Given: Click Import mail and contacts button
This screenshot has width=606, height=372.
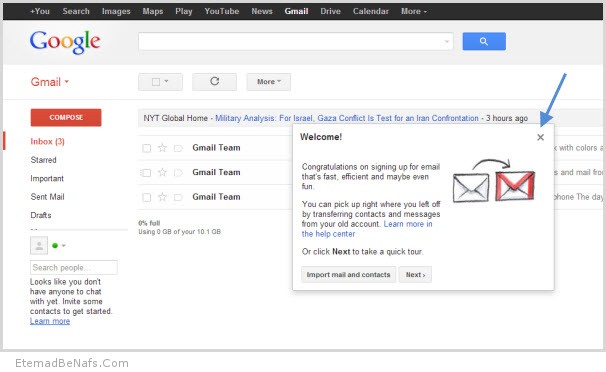Looking at the screenshot, I should click(x=349, y=275).
